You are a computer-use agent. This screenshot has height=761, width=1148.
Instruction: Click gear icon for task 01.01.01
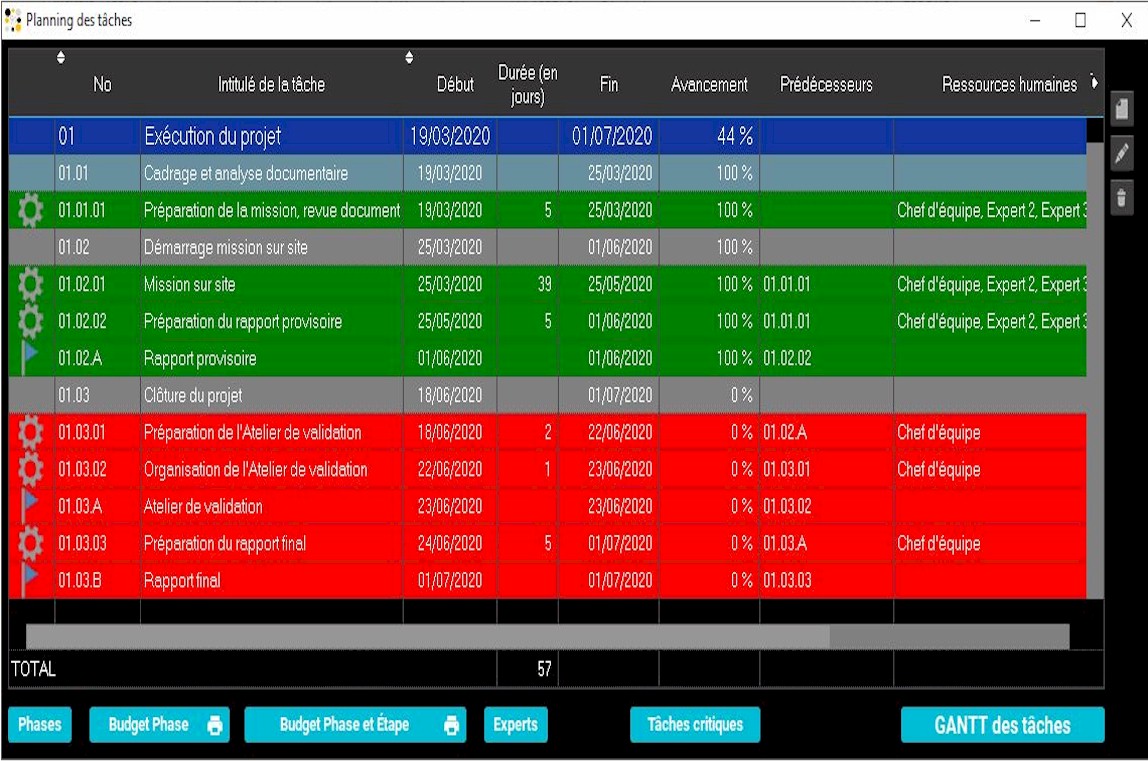[x=31, y=210]
